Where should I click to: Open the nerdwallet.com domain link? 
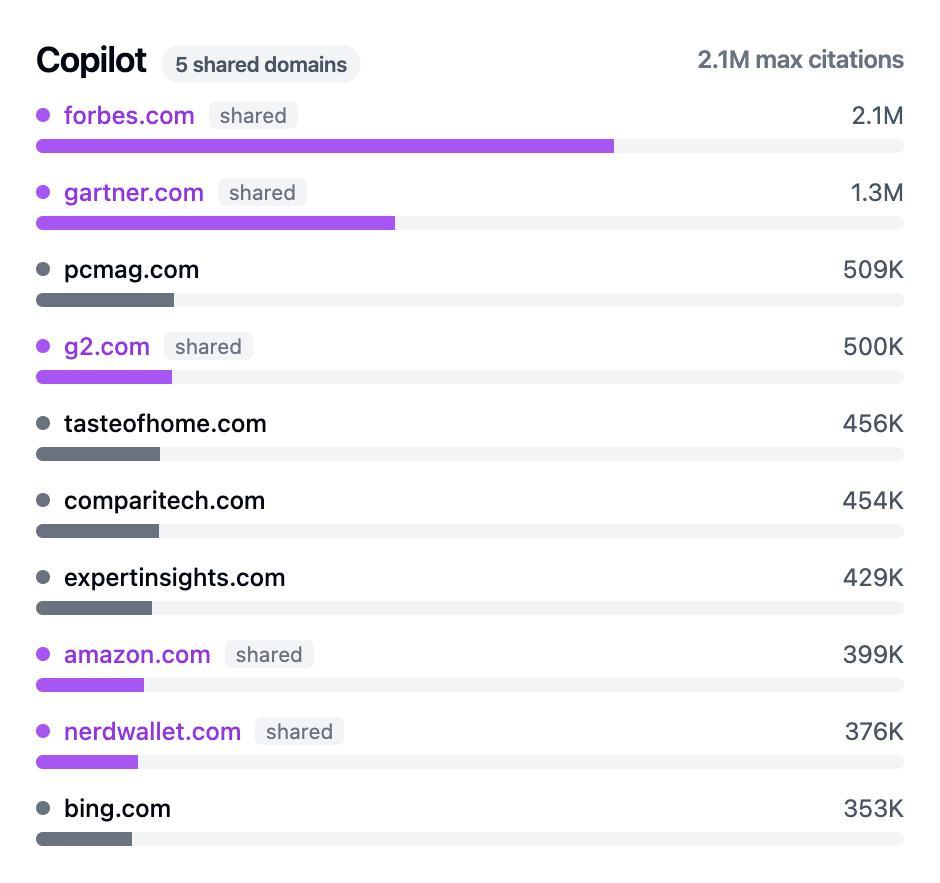coord(152,731)
